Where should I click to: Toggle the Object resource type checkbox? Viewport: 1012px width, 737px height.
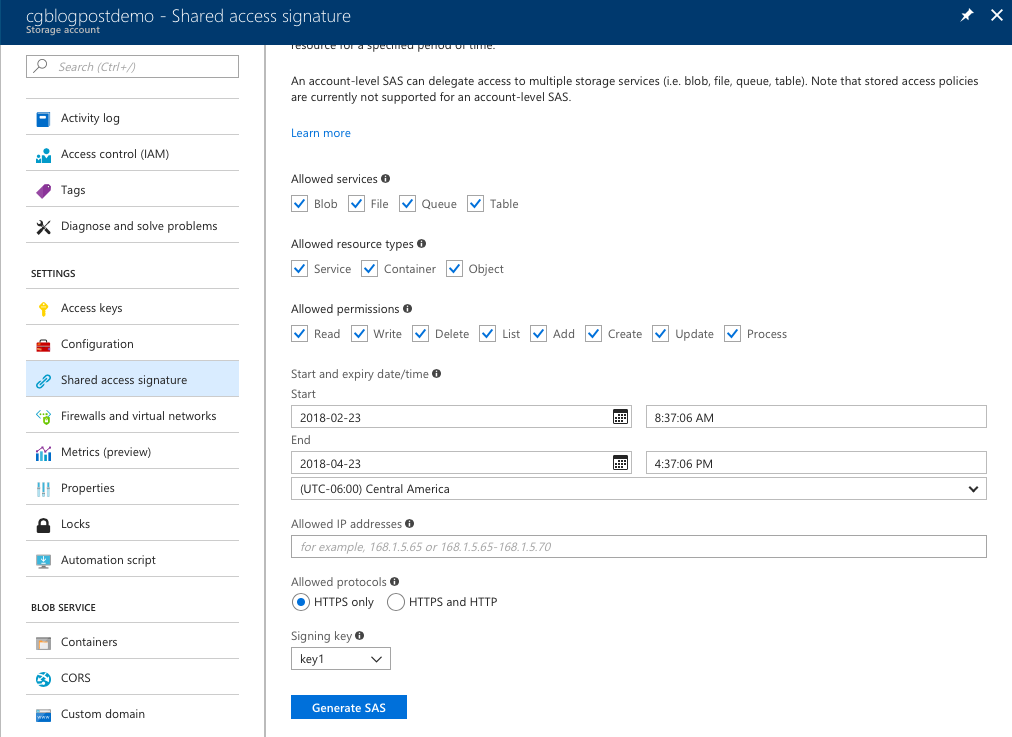[454, 269]
